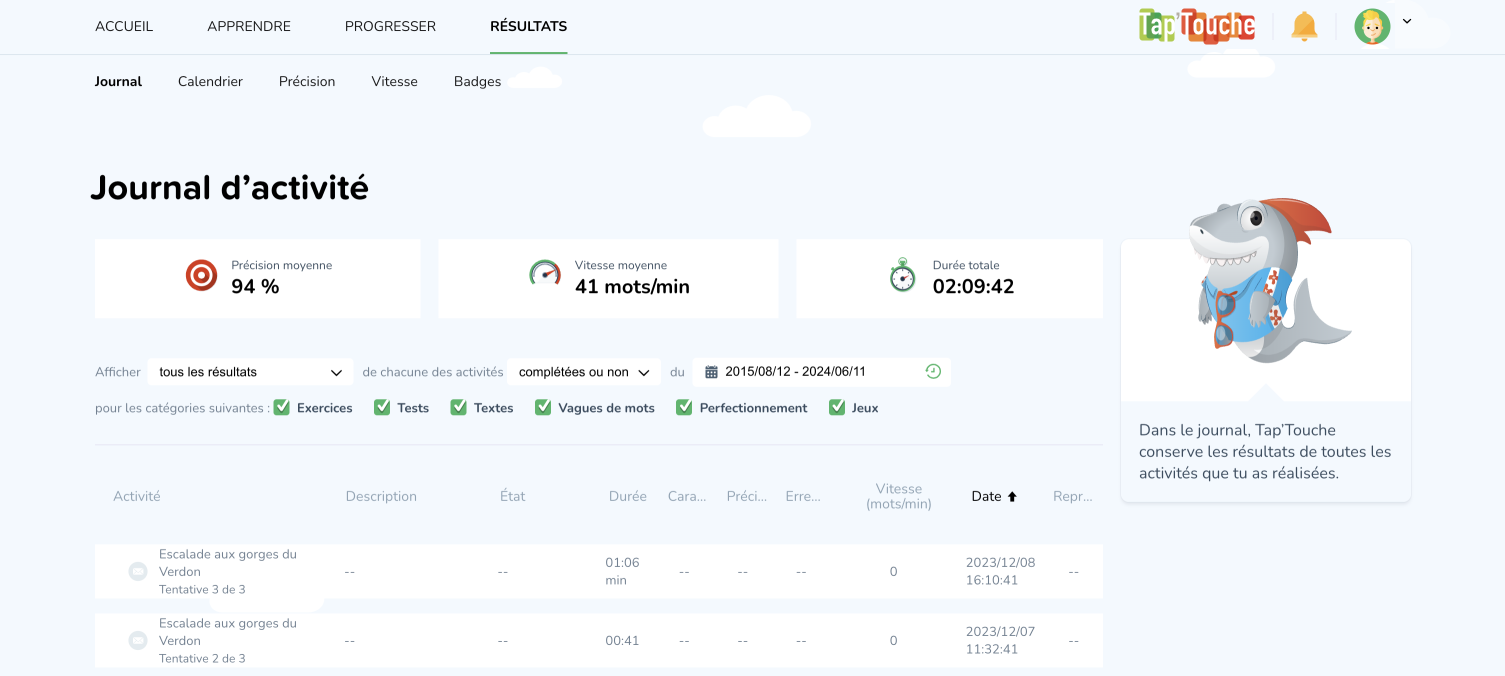Expand the chevron next to user avatar
1505x676 pixels.
click(1407, 21)
